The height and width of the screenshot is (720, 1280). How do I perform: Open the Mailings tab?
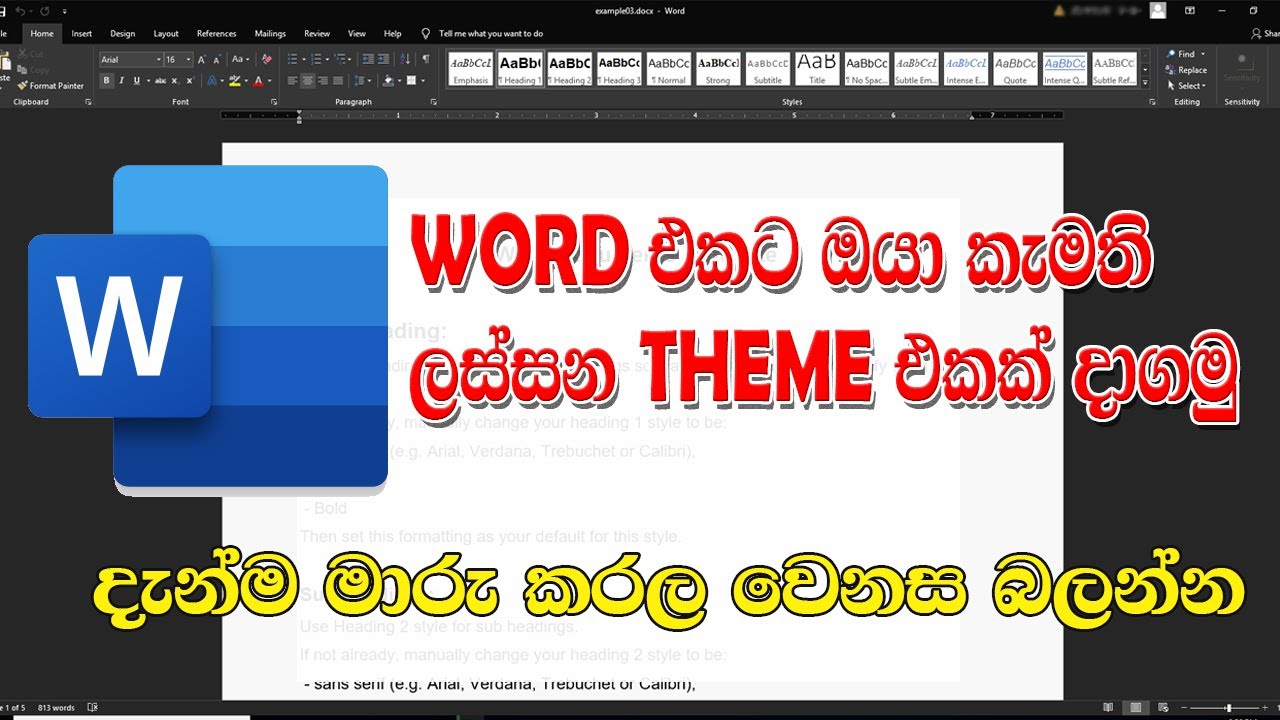pos(270,33)
